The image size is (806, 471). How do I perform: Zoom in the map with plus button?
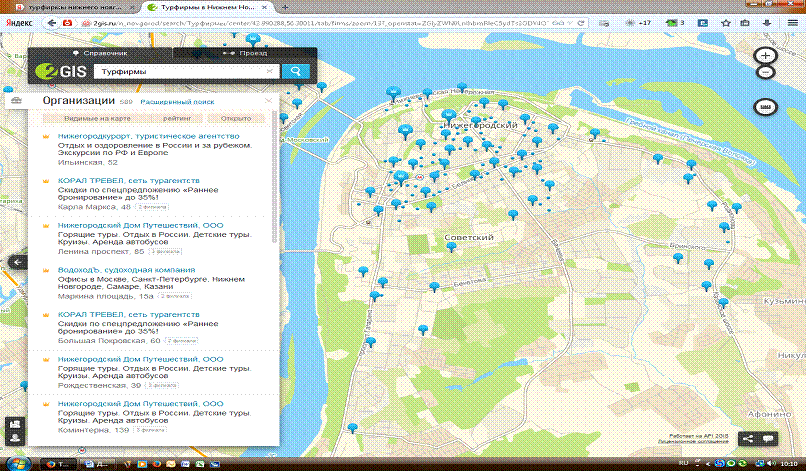[765, 56]
